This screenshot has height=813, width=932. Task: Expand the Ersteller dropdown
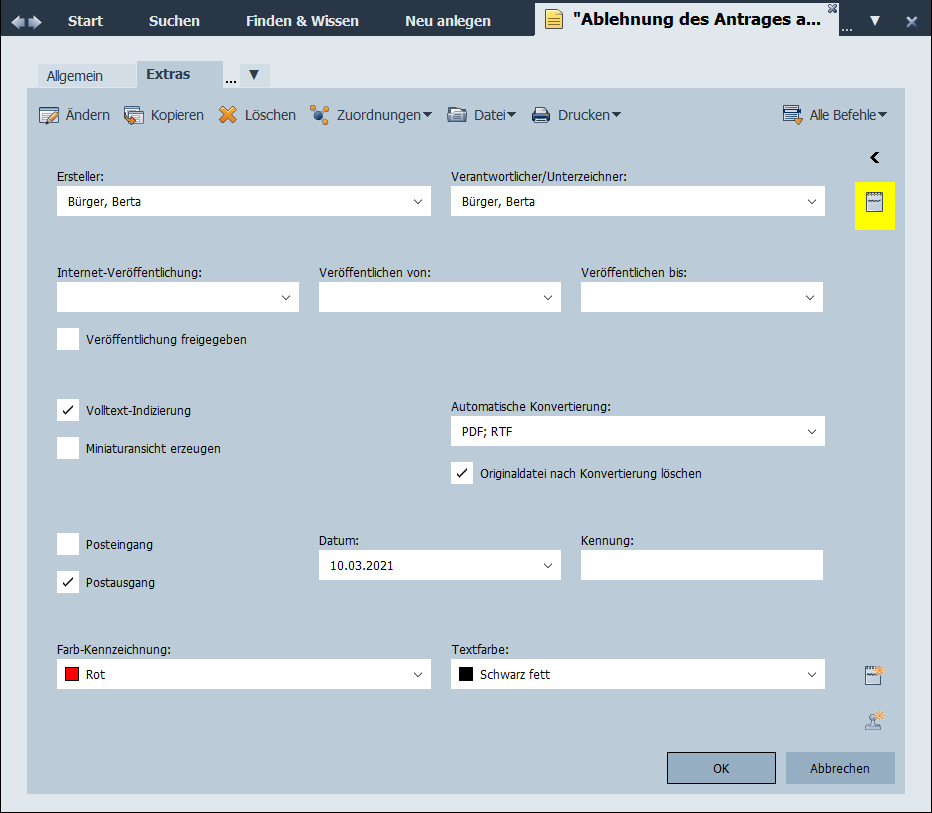coord(418,201)
